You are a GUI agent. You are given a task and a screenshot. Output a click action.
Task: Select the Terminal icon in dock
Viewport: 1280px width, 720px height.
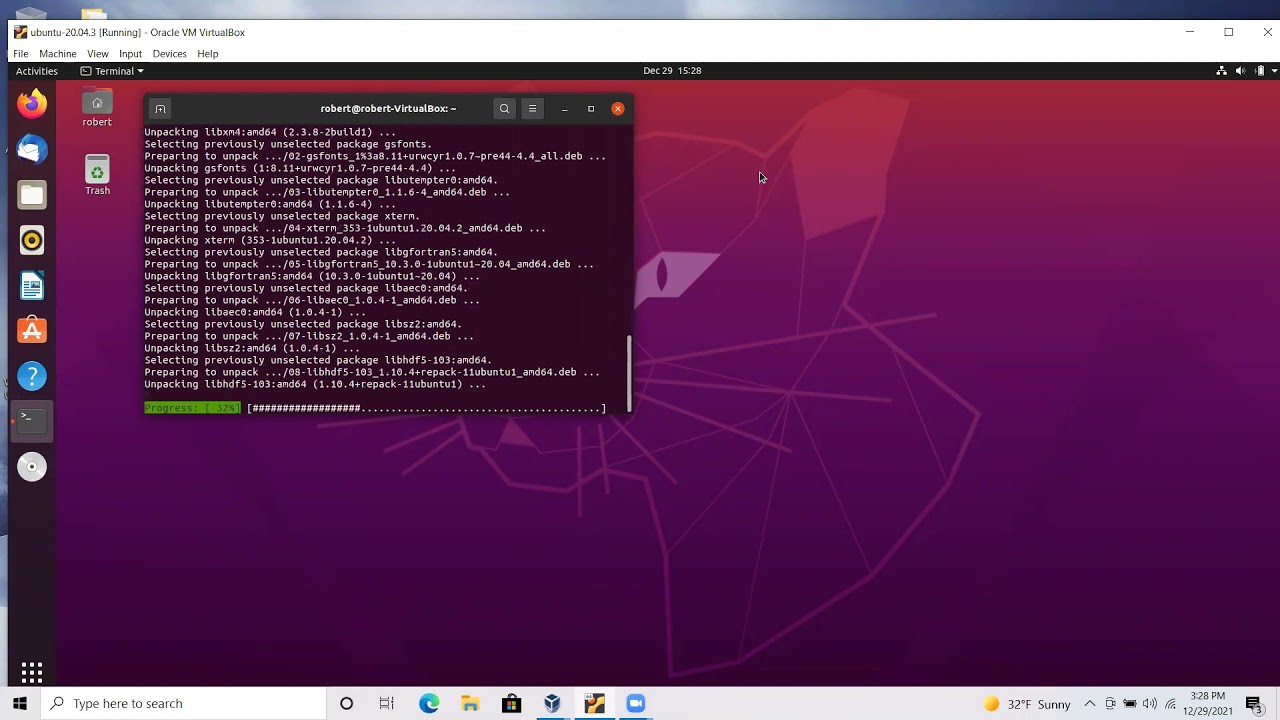coord(32,421)
